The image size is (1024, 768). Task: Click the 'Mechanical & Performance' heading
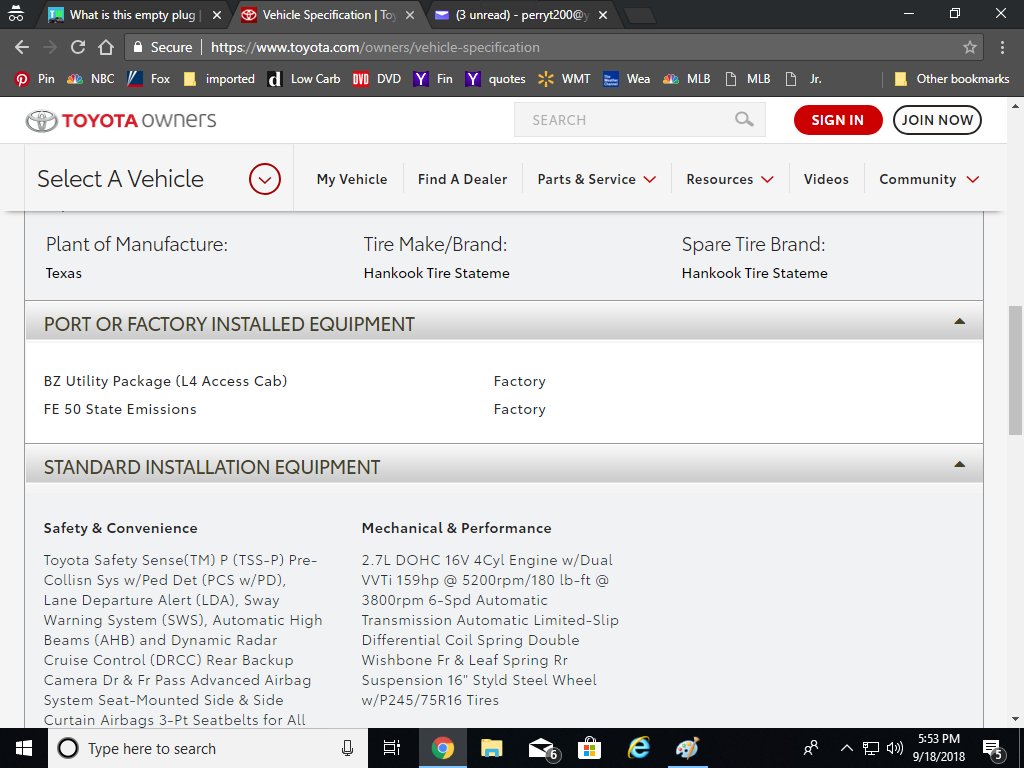coord(456,528)
